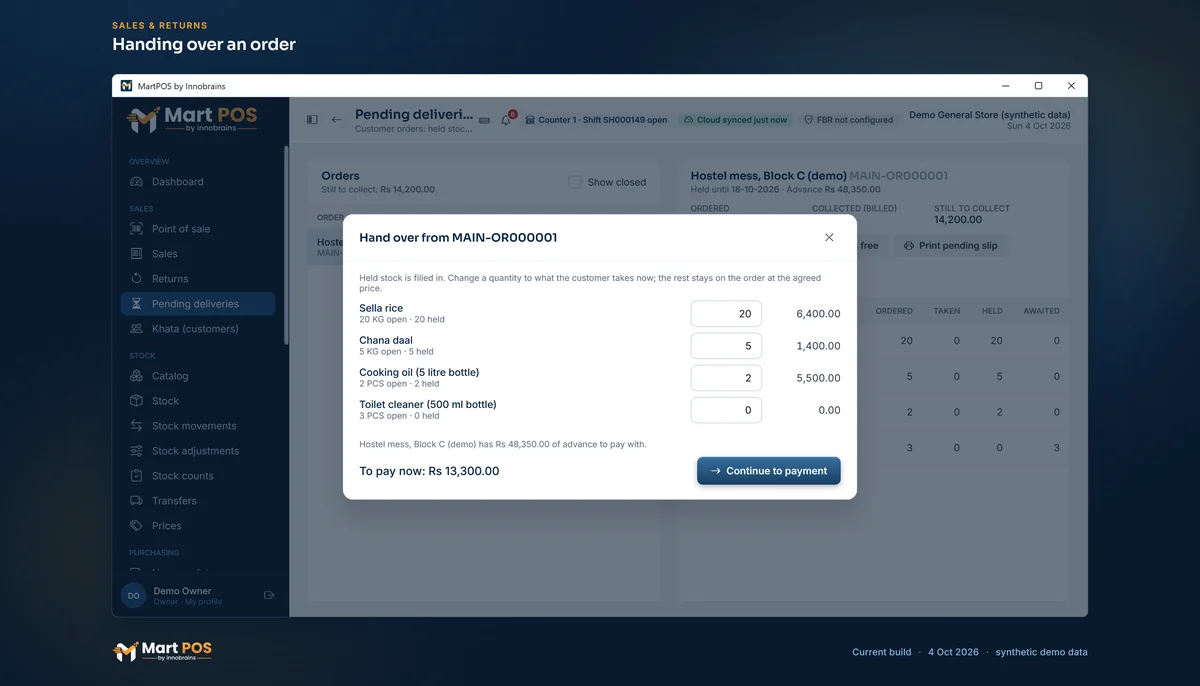Click the DO user avatar
This screenshot has height=686, width=1200.
[x=133, y=595]
